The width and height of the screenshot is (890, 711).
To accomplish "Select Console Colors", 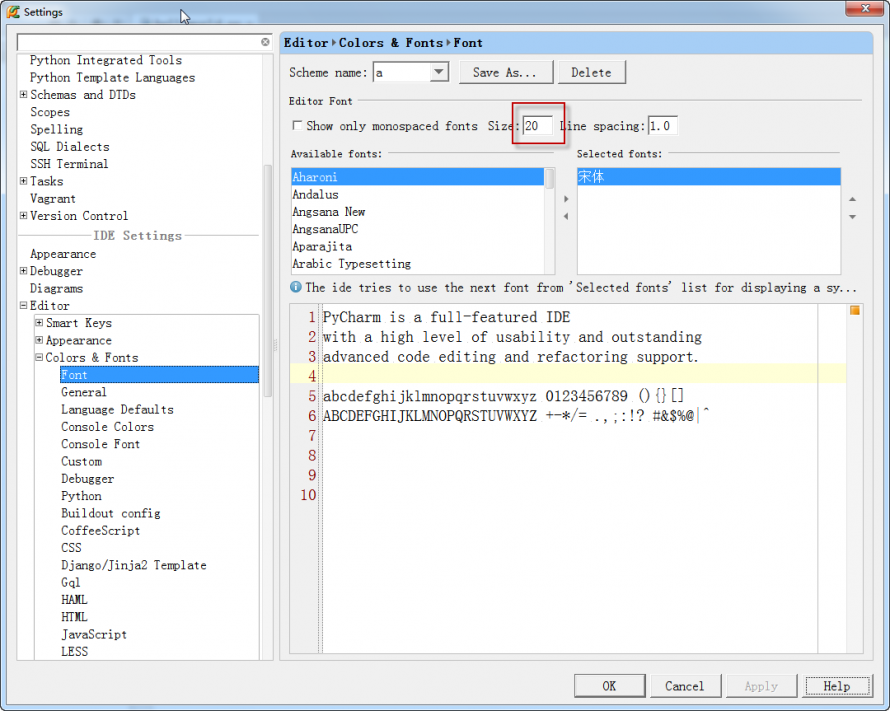I will tap(107, 427).
